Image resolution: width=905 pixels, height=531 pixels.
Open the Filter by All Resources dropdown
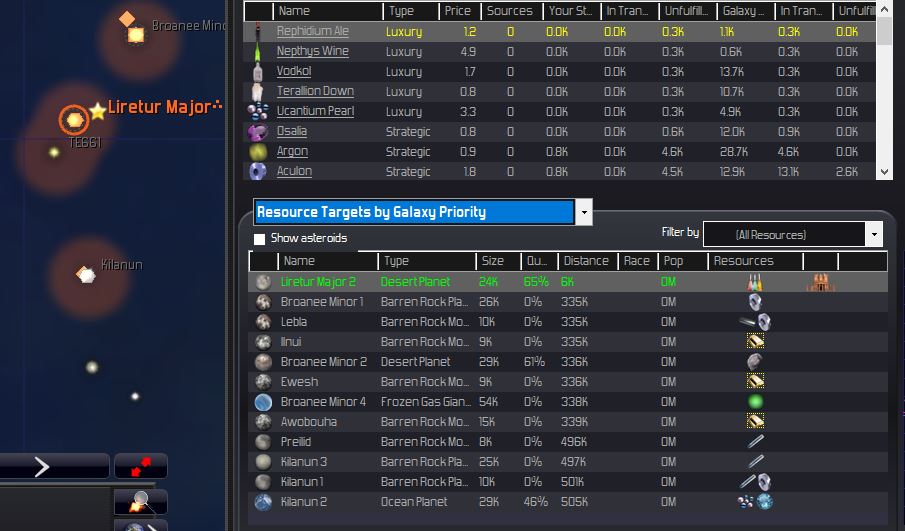point(874,234)
